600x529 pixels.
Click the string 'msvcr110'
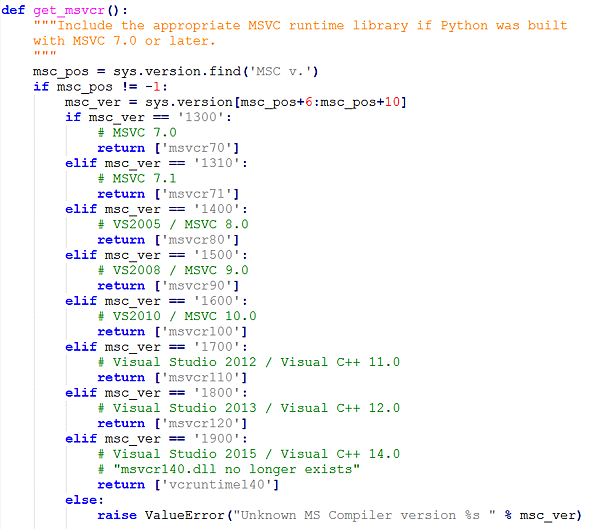point(201,377)
